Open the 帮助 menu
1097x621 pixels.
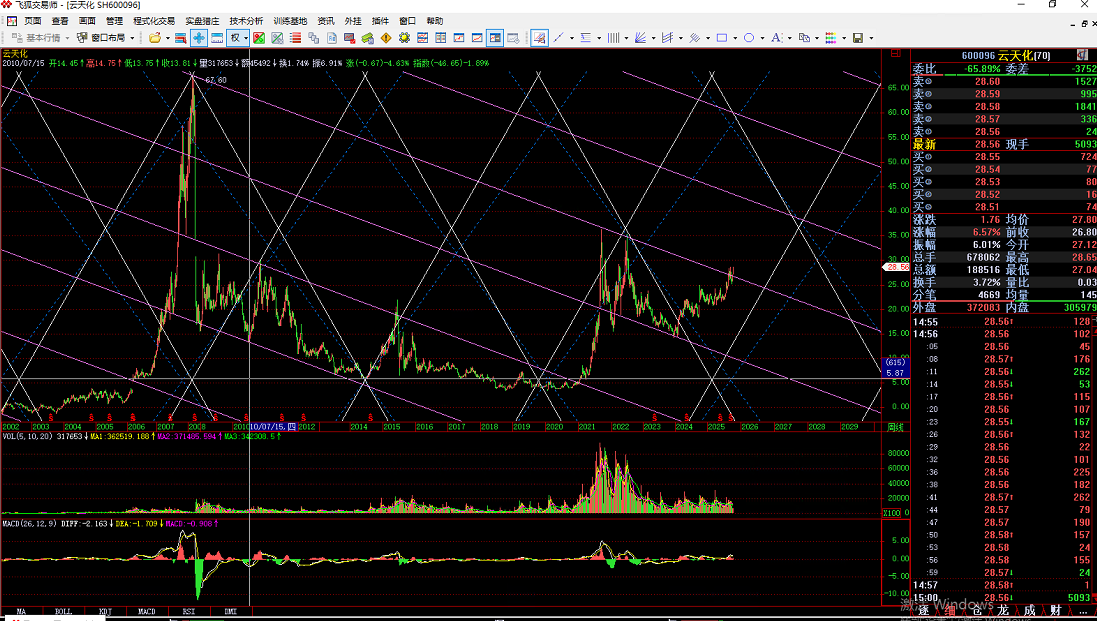434,21
